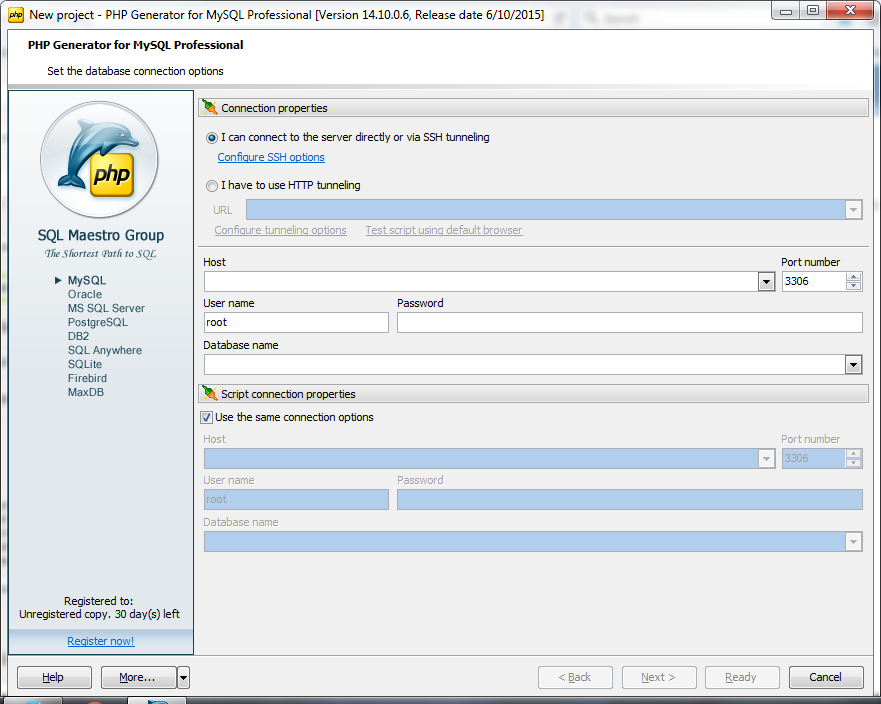
Task: Click the php app icon in title bar
Action: (16, 15)
